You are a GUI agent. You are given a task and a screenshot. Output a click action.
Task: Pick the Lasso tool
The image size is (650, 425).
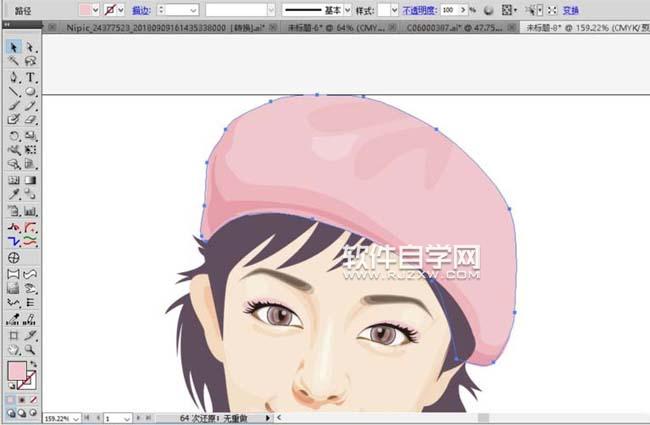30,61
